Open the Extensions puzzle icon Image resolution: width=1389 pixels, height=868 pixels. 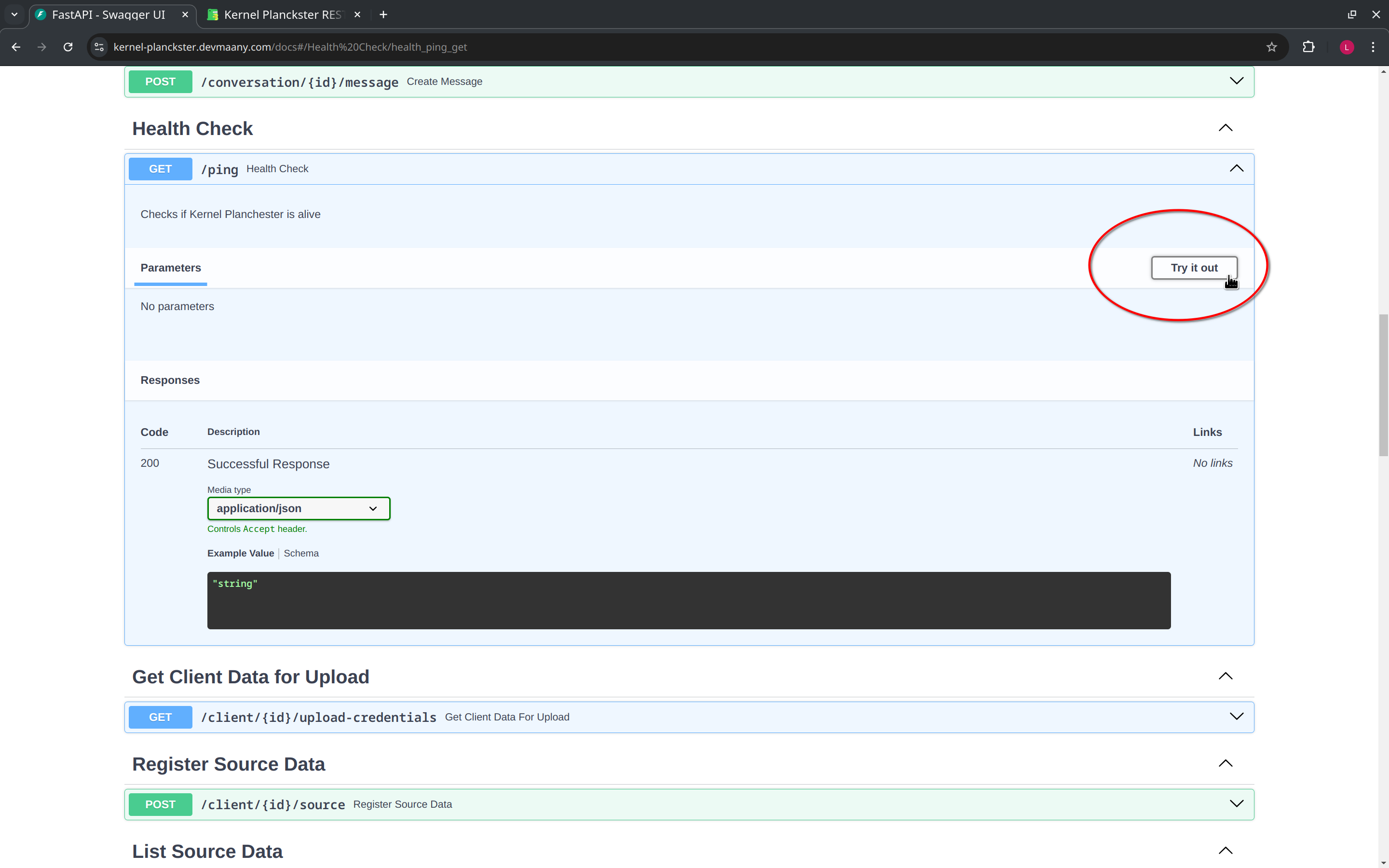coord(1308,47)
